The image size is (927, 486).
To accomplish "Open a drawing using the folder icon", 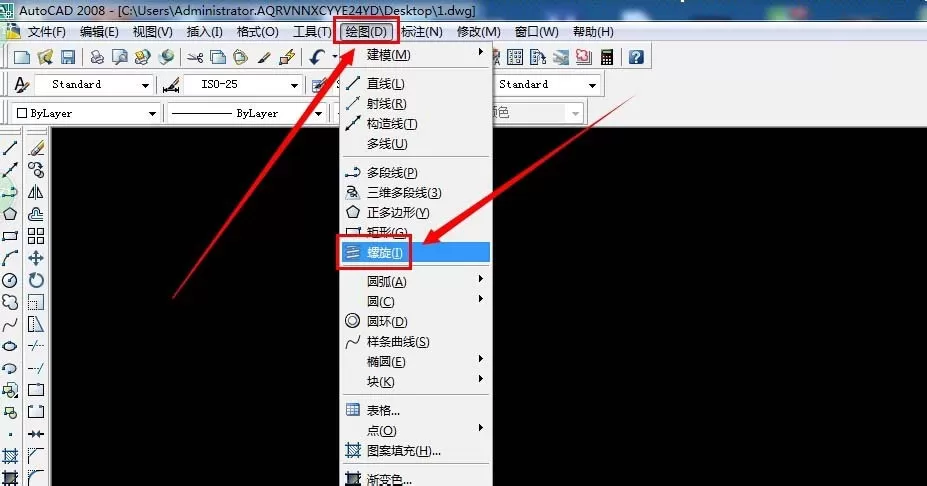I will tap(45, 57).
